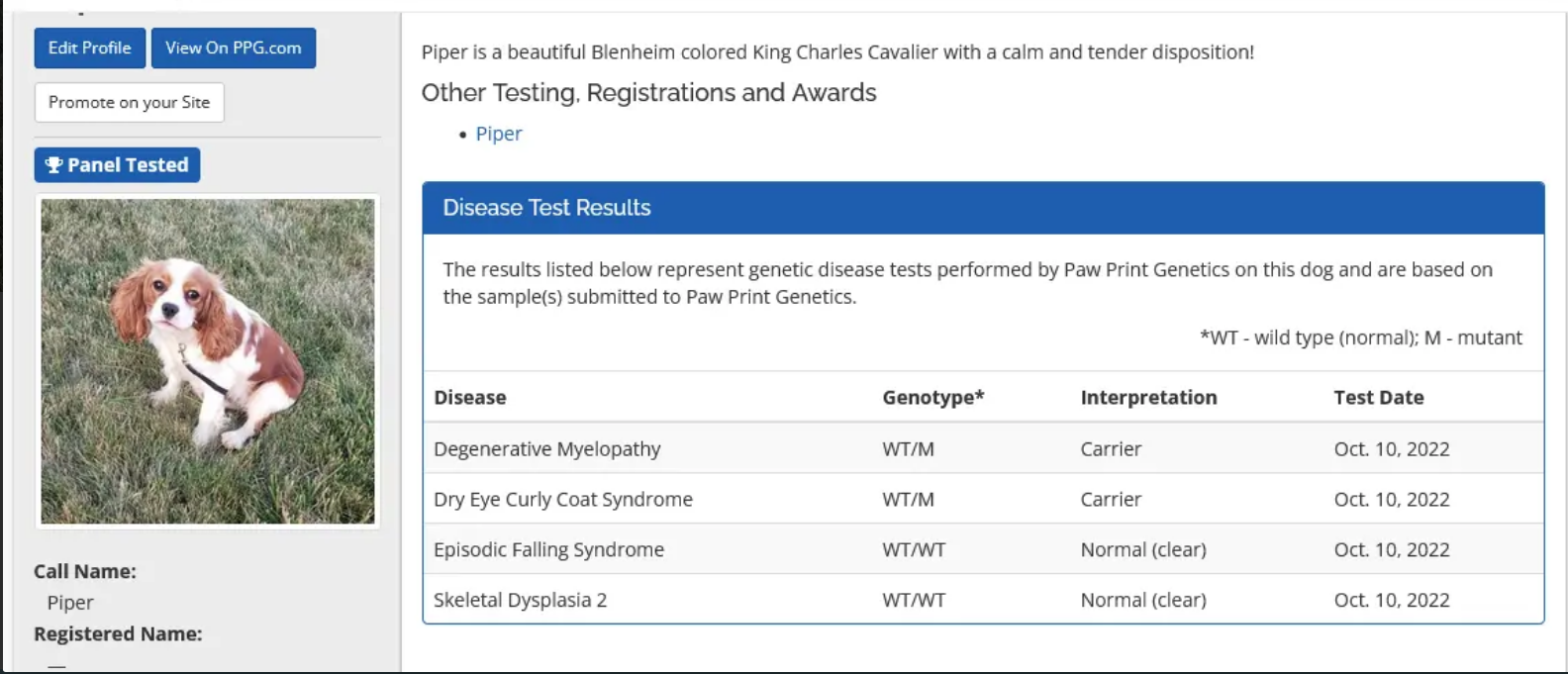The image size is (1568, 674).
Task: Click the trophy icon on Panel Tested
Action: (x=53, y=165)
